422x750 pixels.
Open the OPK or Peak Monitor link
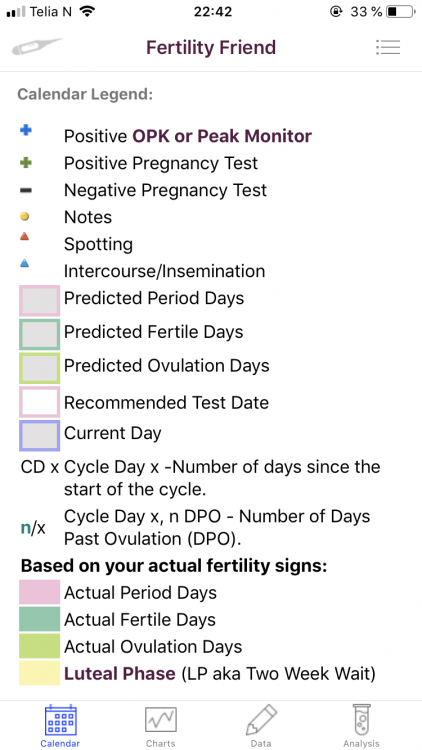222,136
